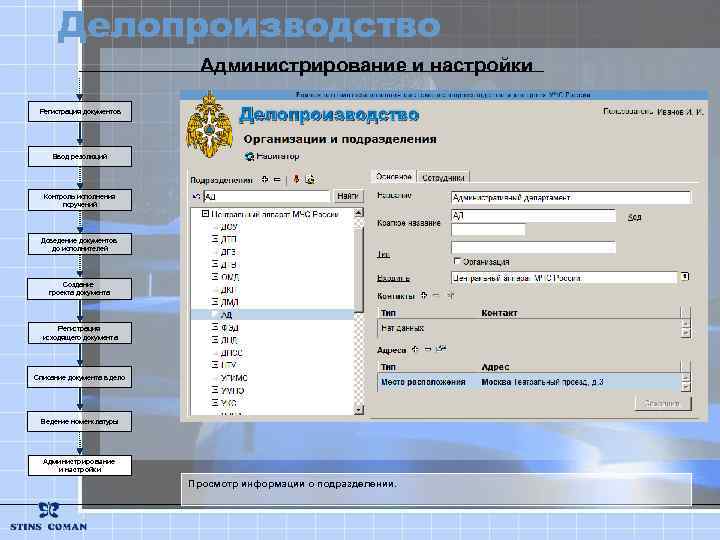Click the Место расположения address row
Image resolution: width=720 pixels, height=540 pixels.
(x=529, y=382)
